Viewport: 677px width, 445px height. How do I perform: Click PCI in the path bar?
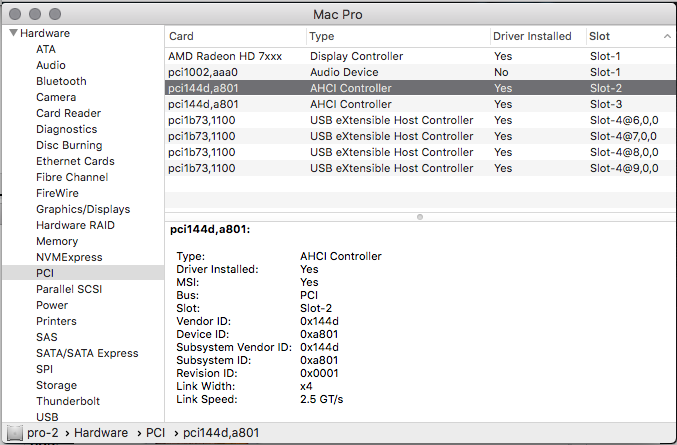pyautogui.click(x=155, y=432)
